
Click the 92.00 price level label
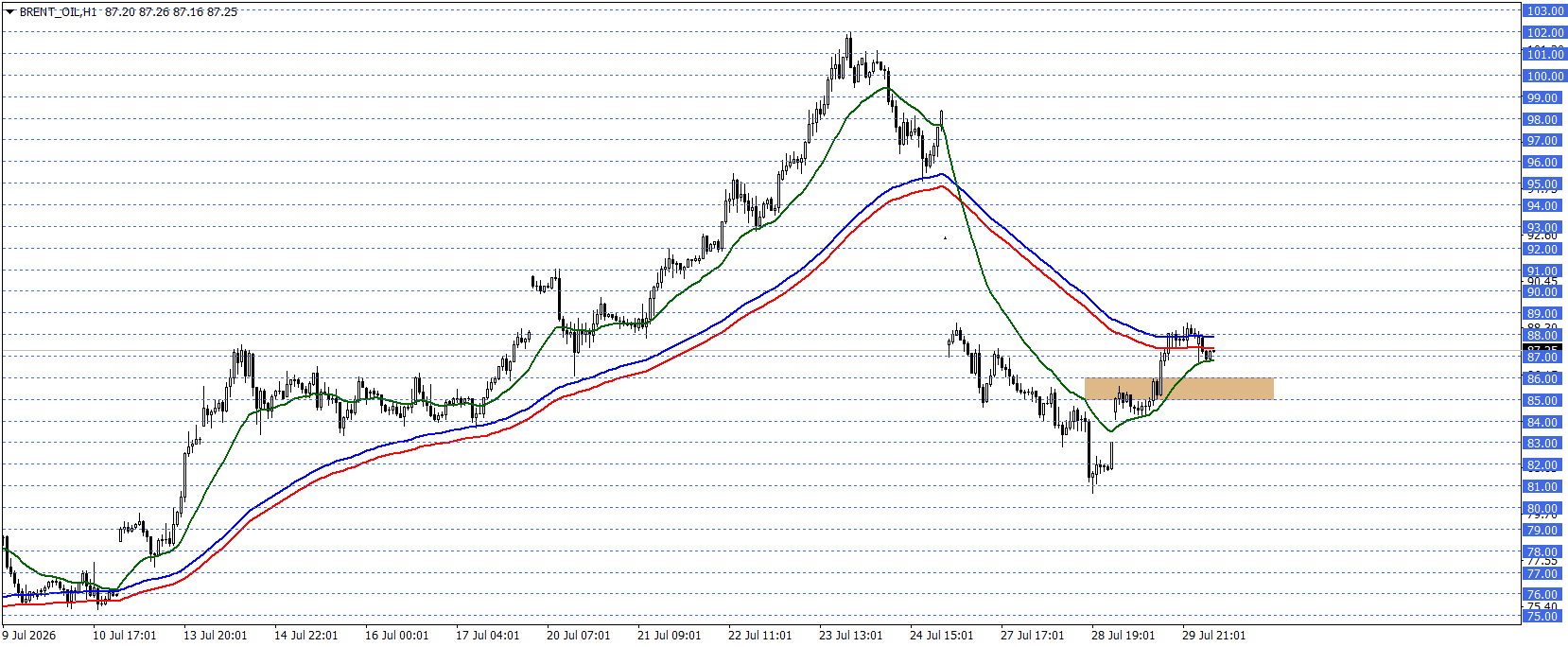pyautogui.click(x=1544, y=250)
